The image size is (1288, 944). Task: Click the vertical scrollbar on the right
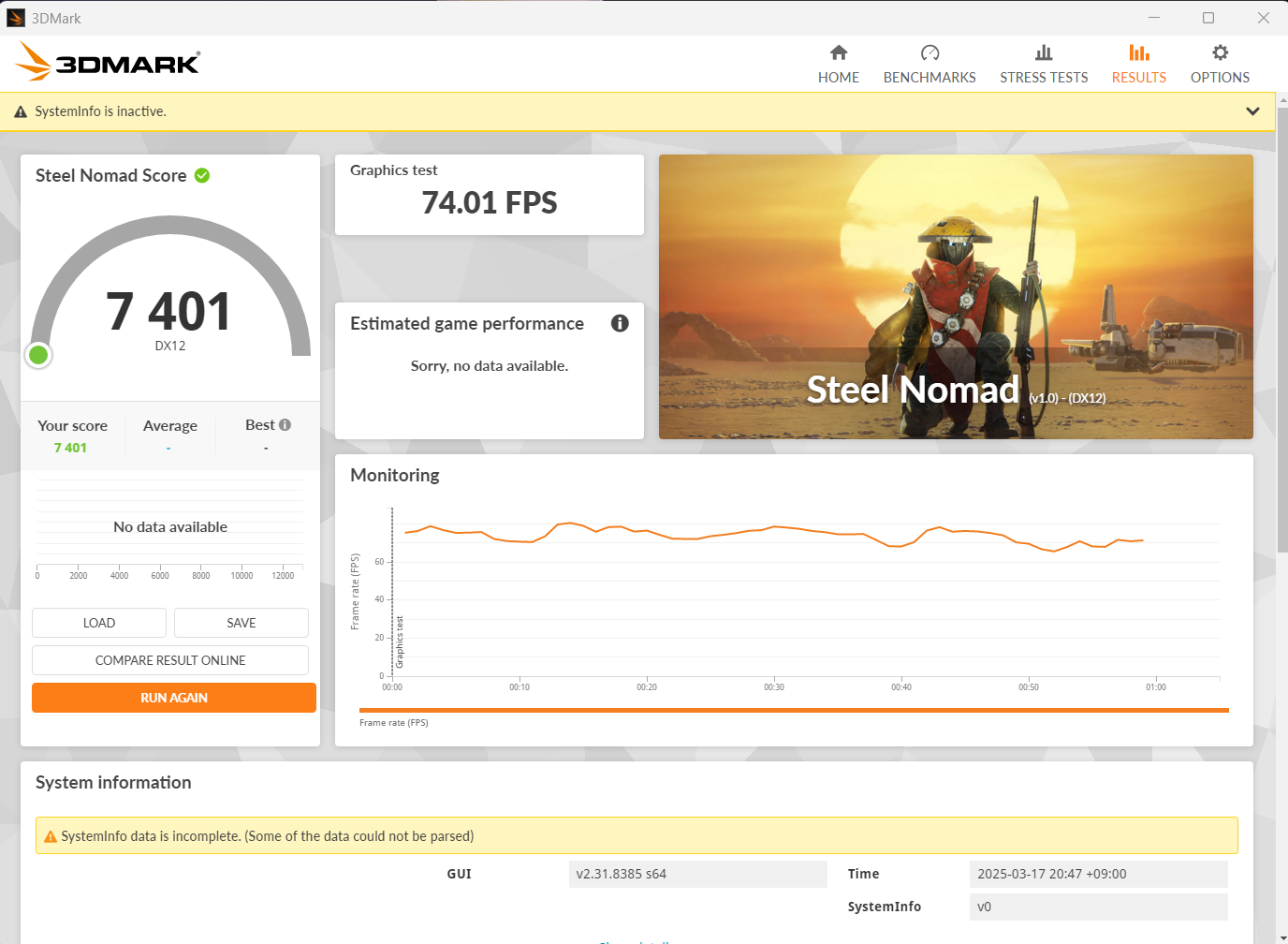pyautogui.click(x=1282, y=328)
